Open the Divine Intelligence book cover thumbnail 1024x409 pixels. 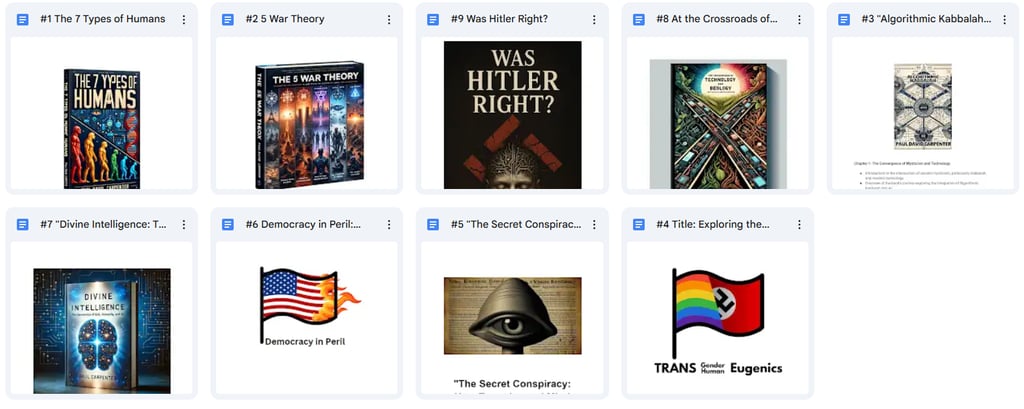coord(102,331)
